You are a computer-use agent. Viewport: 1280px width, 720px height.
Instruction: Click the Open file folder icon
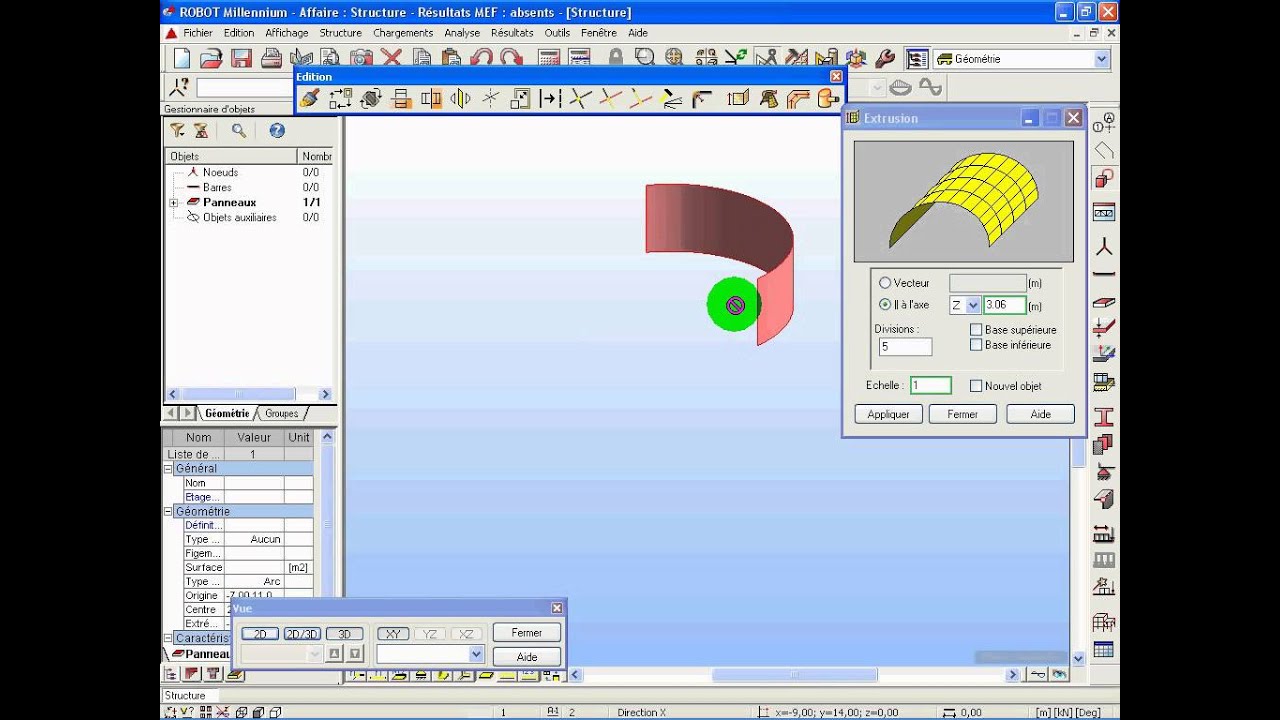click(211, 59)
